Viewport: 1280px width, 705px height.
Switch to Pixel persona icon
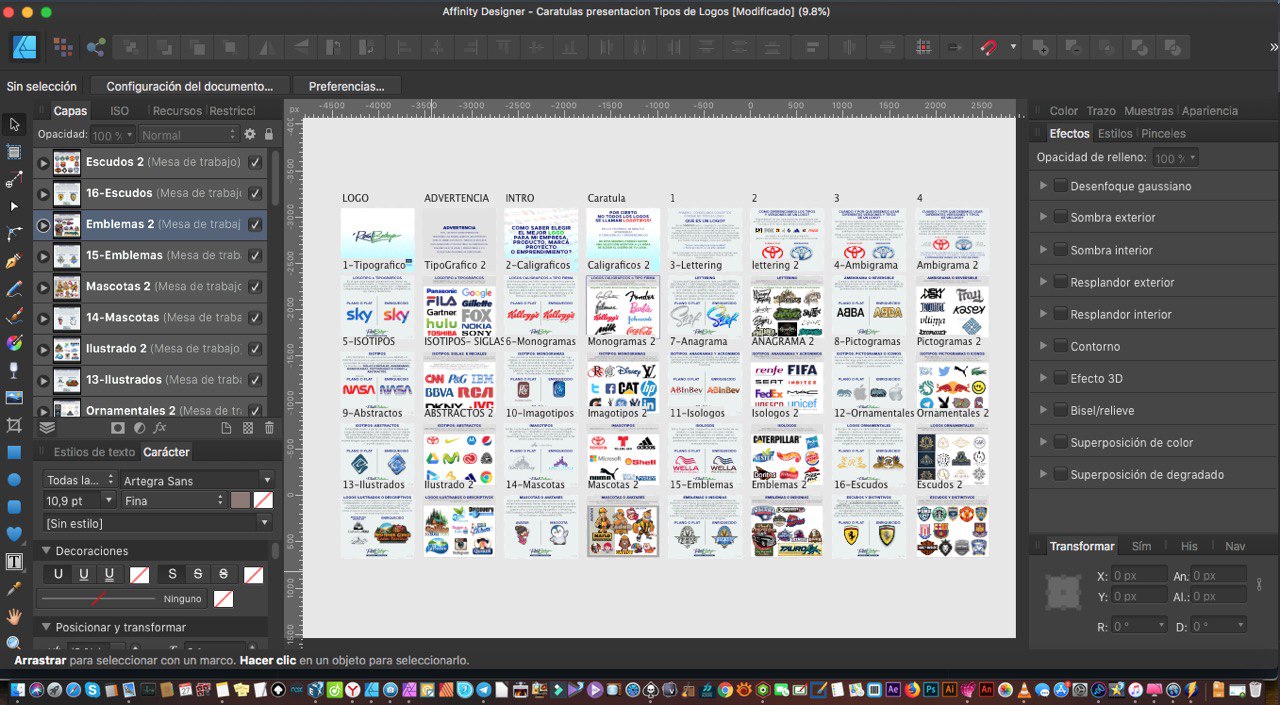[62, 47]
